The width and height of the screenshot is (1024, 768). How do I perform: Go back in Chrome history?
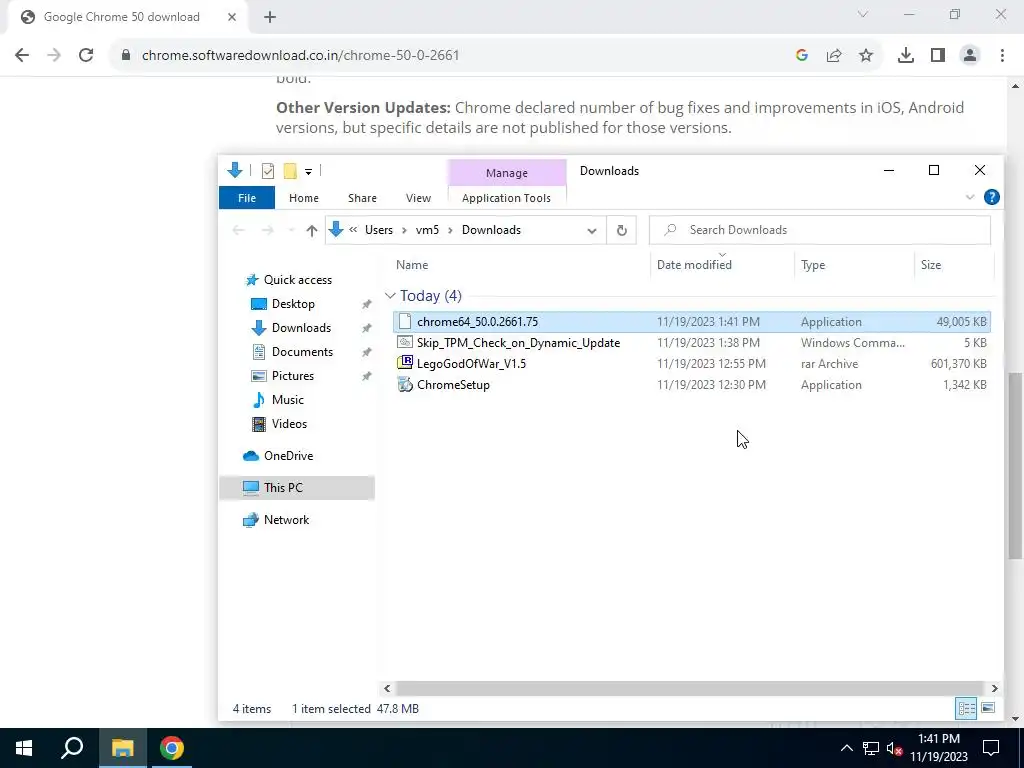tap(22, 56)
